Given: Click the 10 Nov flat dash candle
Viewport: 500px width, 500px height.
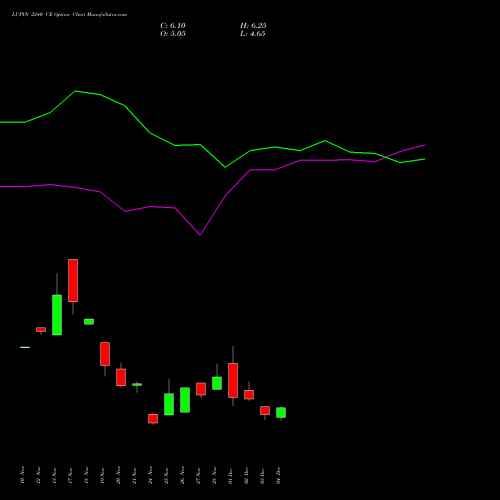Looking at the screenshot, I should [x=25, y=347].
